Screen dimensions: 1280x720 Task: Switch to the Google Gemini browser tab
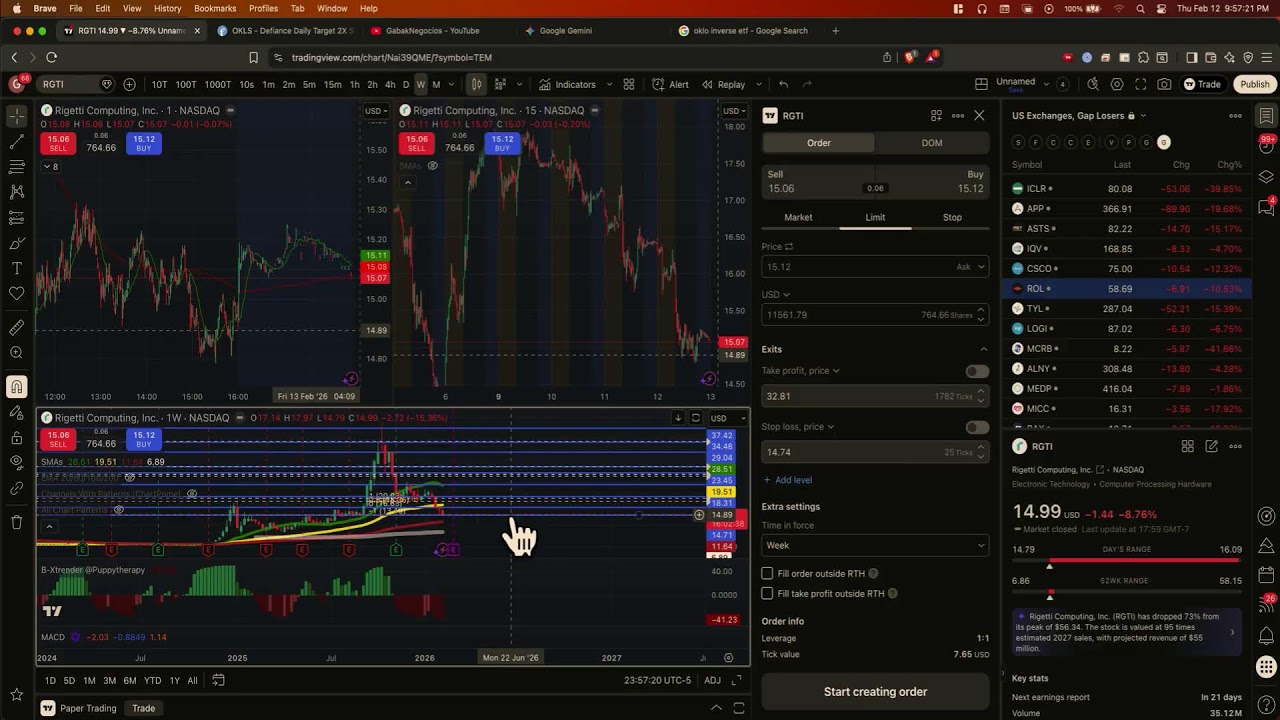point(566,31)
